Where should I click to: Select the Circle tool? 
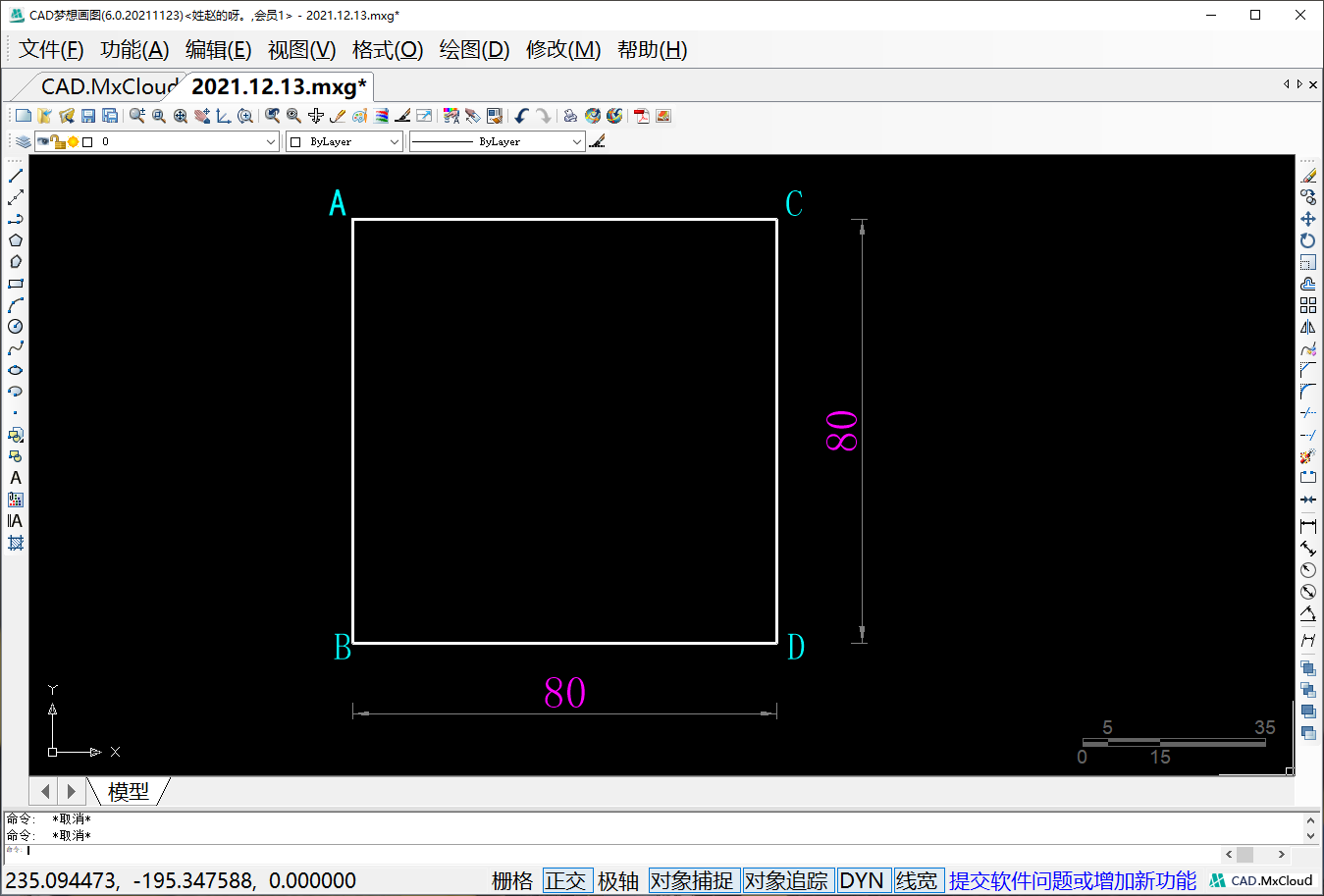16,327
